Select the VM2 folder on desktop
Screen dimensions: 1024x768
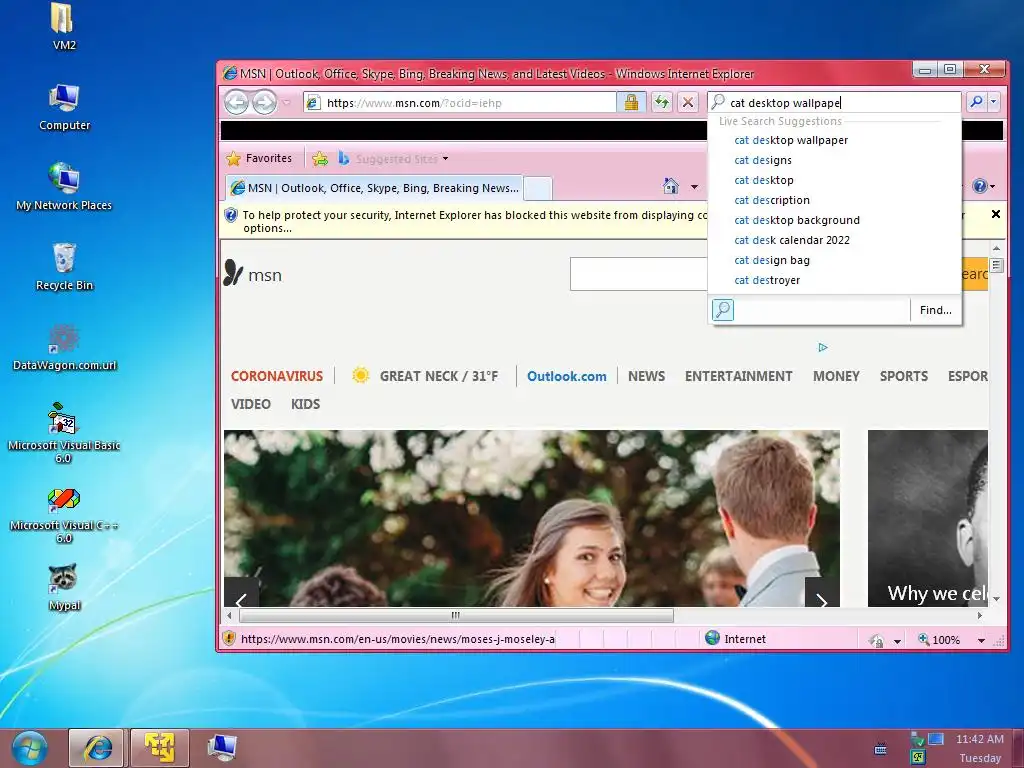pos(64,26)
